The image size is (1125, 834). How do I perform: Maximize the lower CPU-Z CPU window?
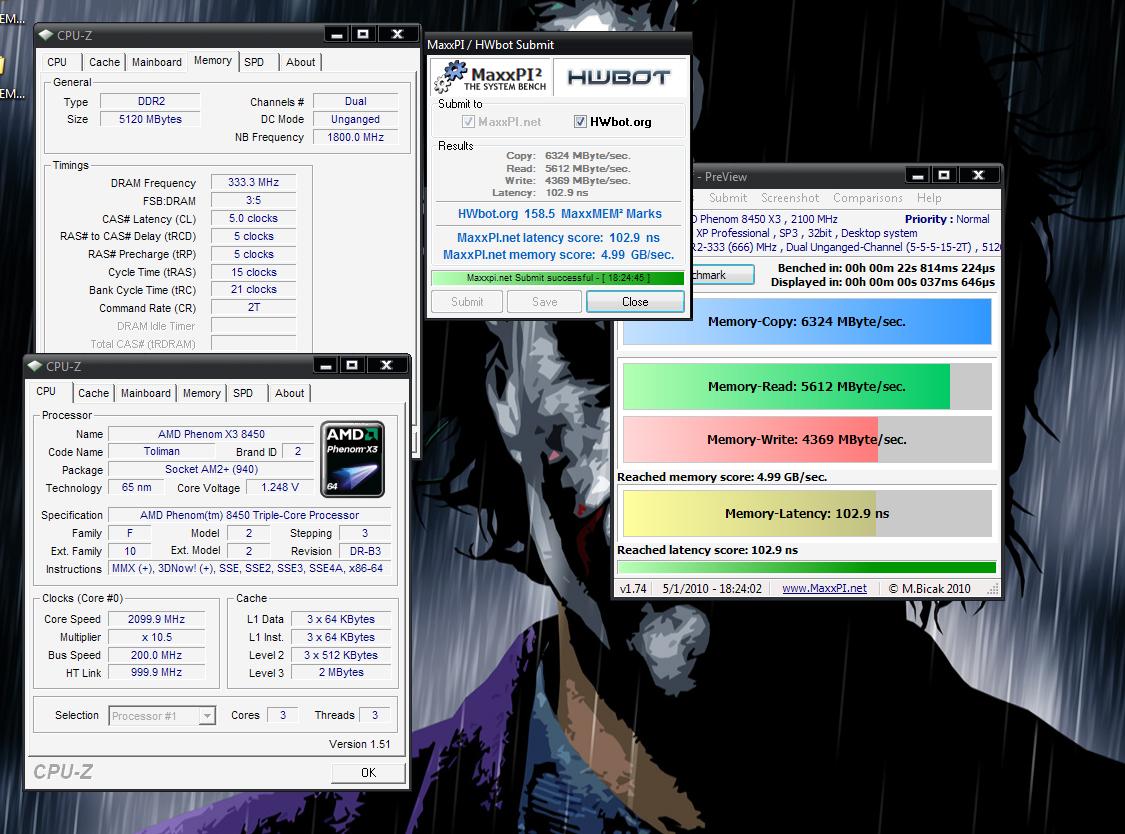(x=352, y=365)
